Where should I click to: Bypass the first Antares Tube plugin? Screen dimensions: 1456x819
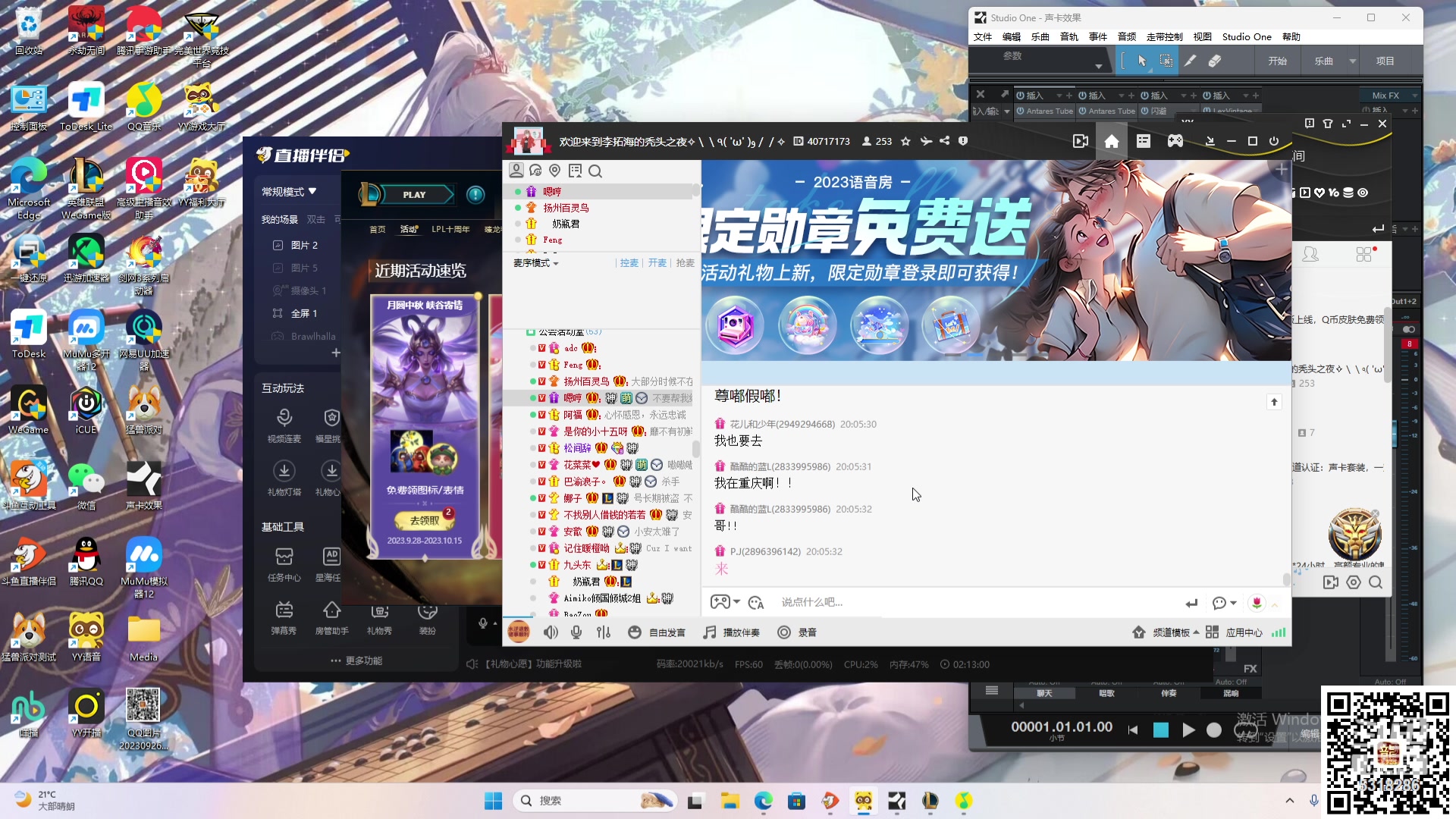point(1020,111)
